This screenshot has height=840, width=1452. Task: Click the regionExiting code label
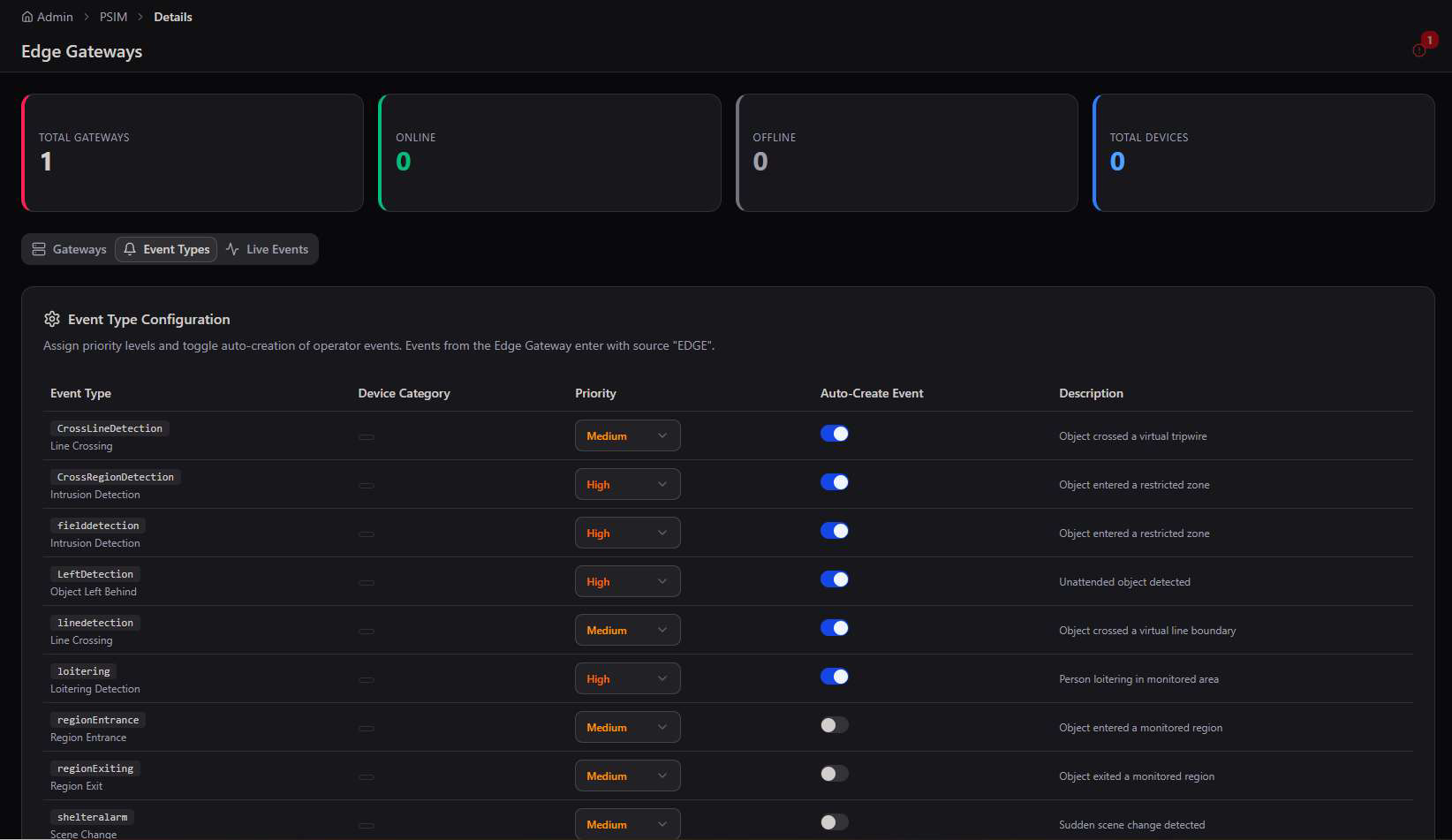tap(95, 768)
